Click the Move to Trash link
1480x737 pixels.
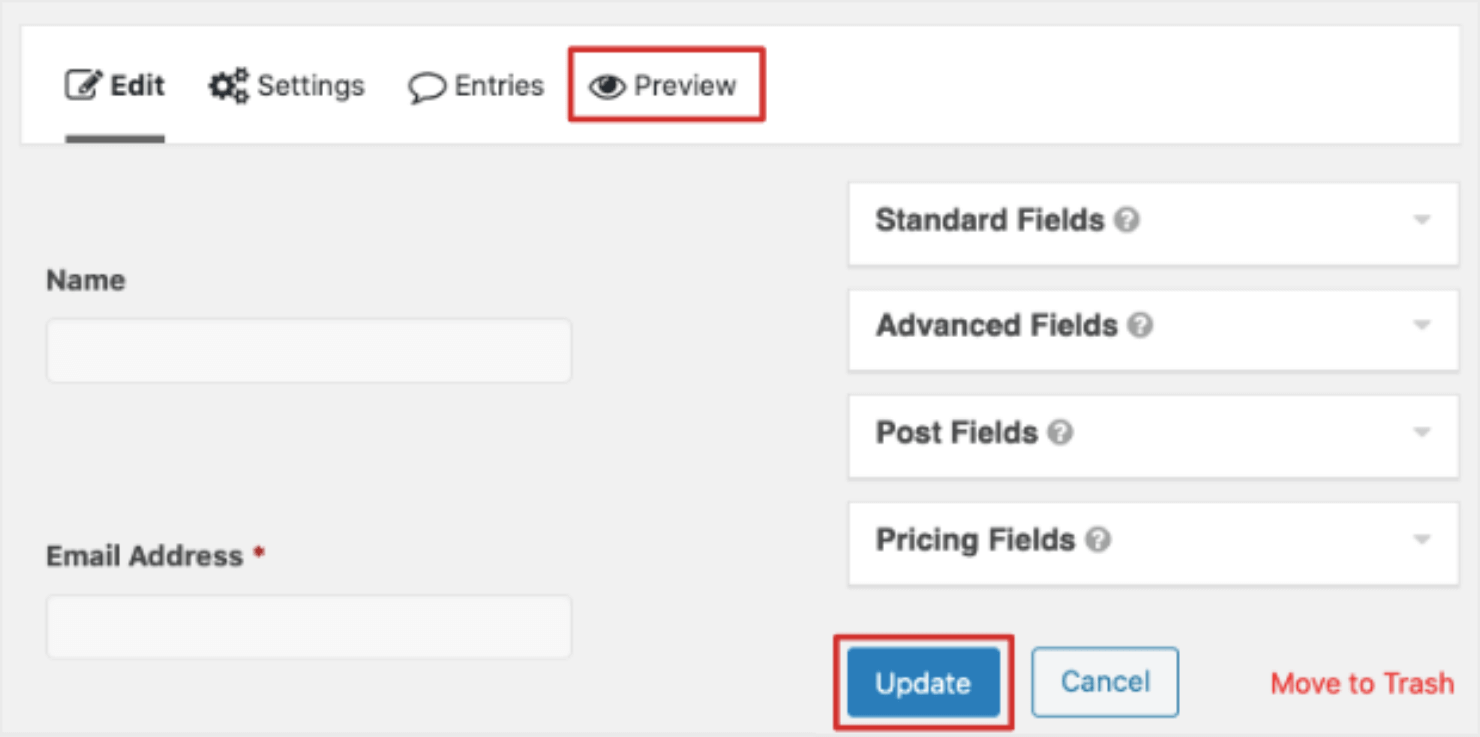pyautogui.click(x=1362, y=684)
